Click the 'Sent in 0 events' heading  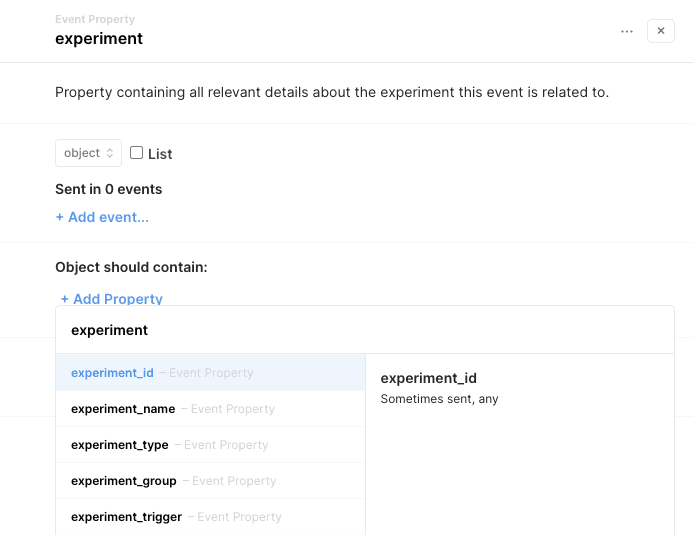108,189
